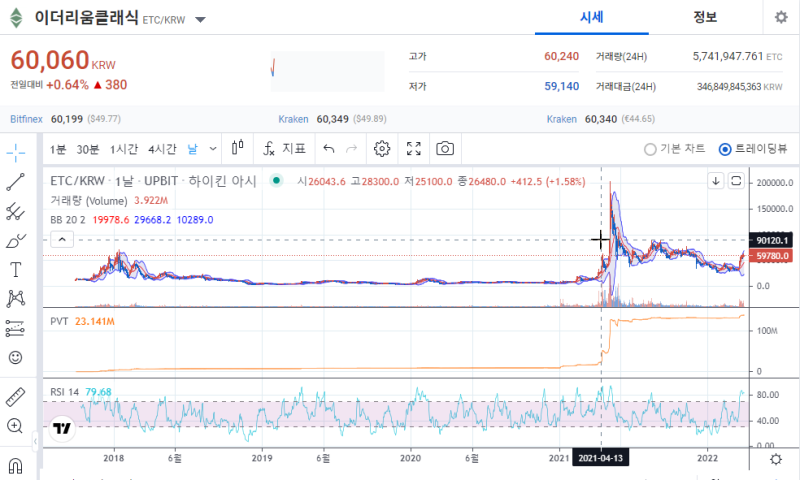Click the RSI 14 indicator legend label
800x480 pixels.
click(64, 392)
